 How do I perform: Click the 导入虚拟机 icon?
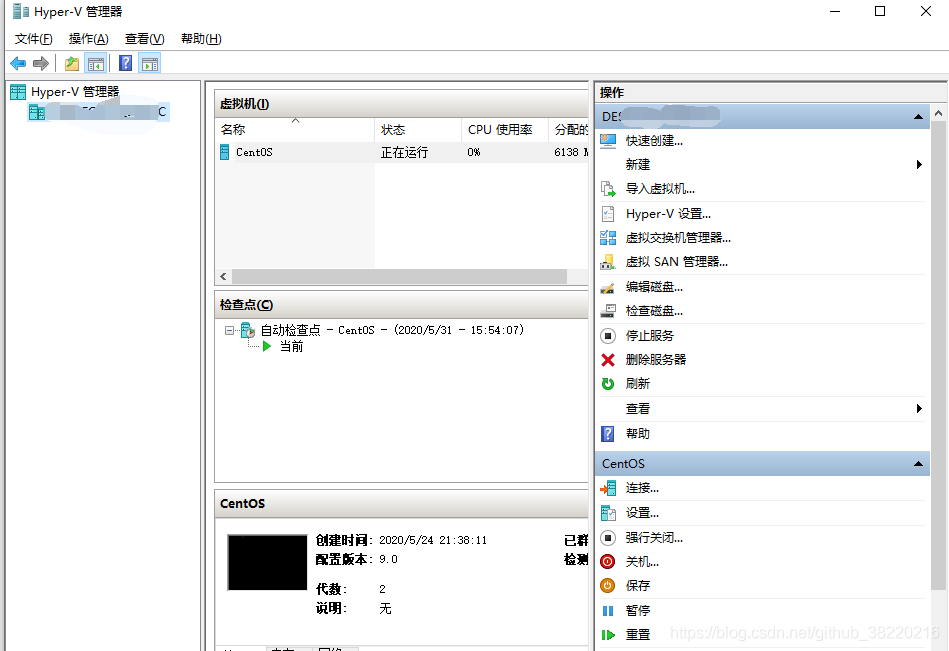coord(608,189)
